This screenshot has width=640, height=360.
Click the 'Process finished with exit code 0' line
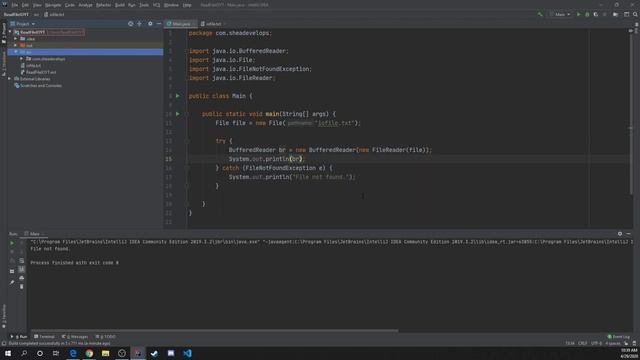(75, 263)
